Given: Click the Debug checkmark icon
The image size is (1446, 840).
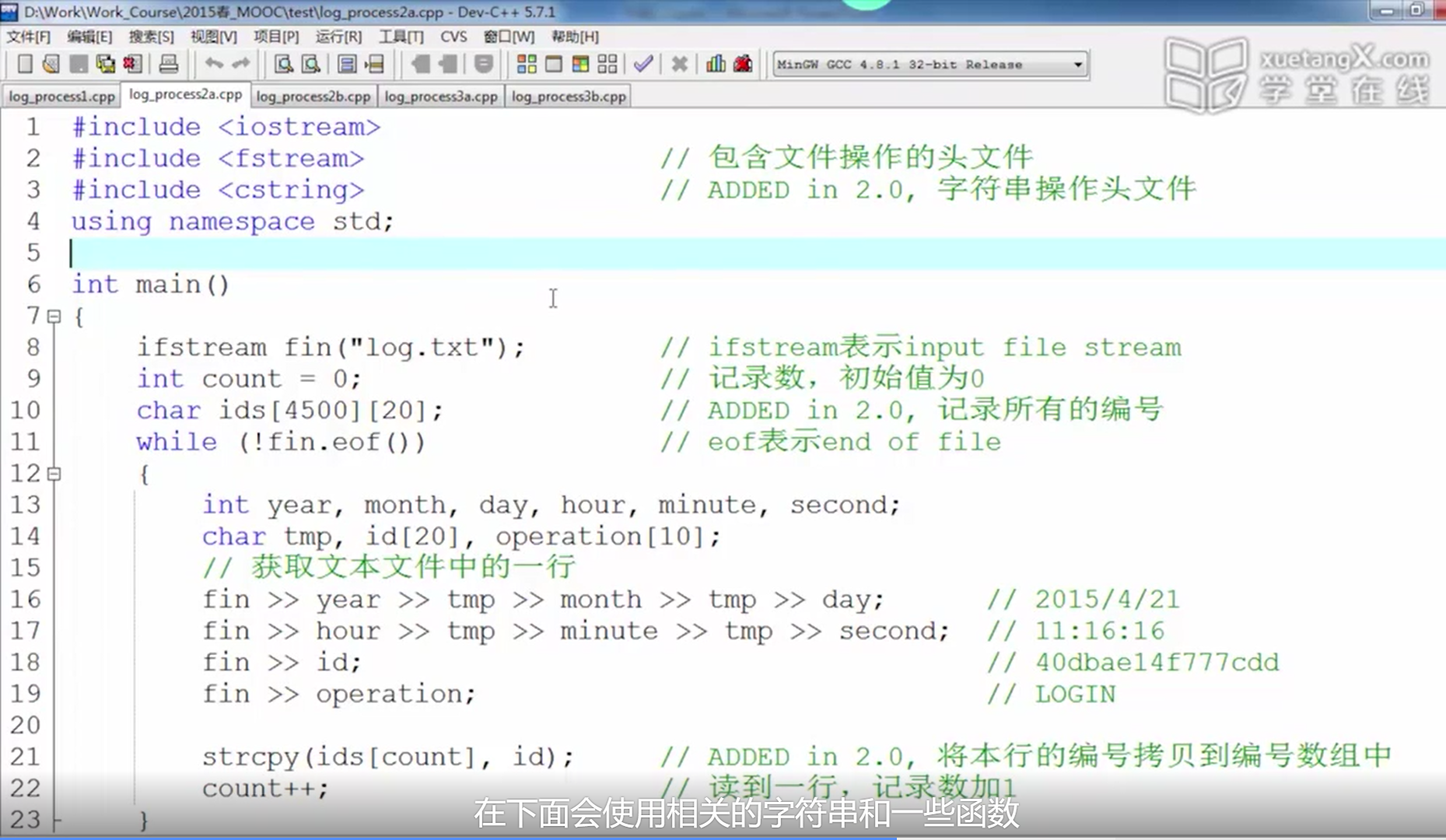Looking at the screenshot, I should [x=643, y=65].
